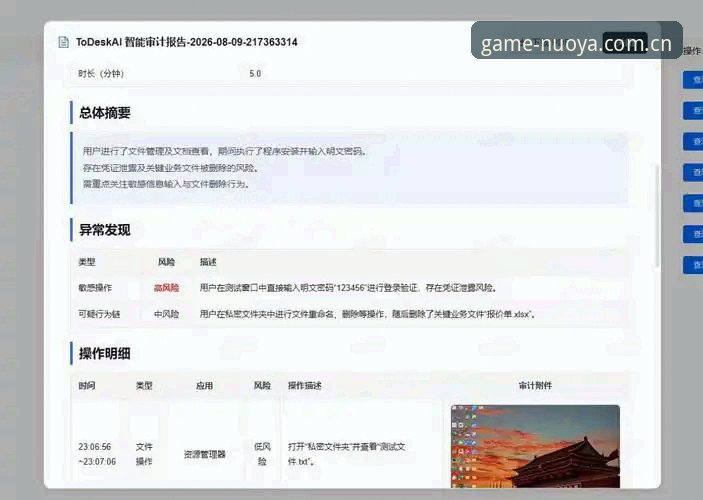
Task: Click the document icon beside the report title
Action: coord(64,42)
